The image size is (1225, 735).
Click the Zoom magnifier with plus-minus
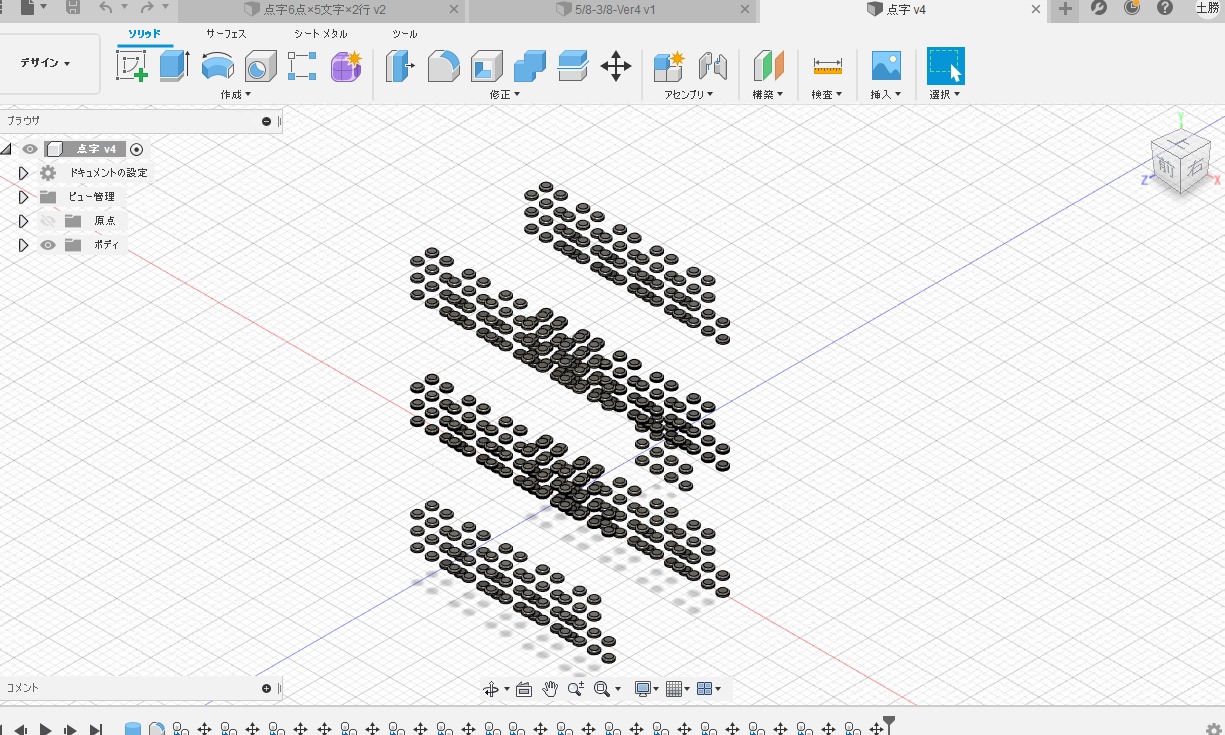(576, 689)
